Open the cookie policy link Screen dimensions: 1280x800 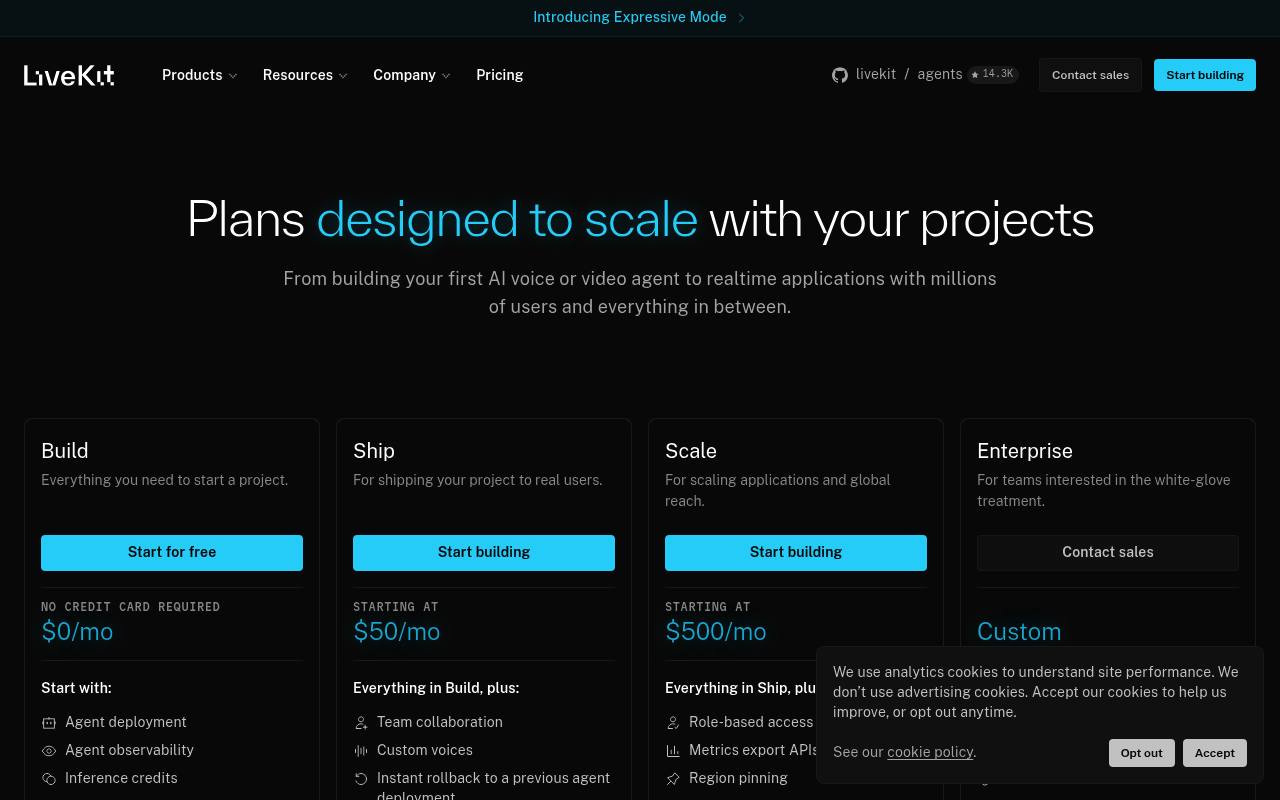(930, 752)
